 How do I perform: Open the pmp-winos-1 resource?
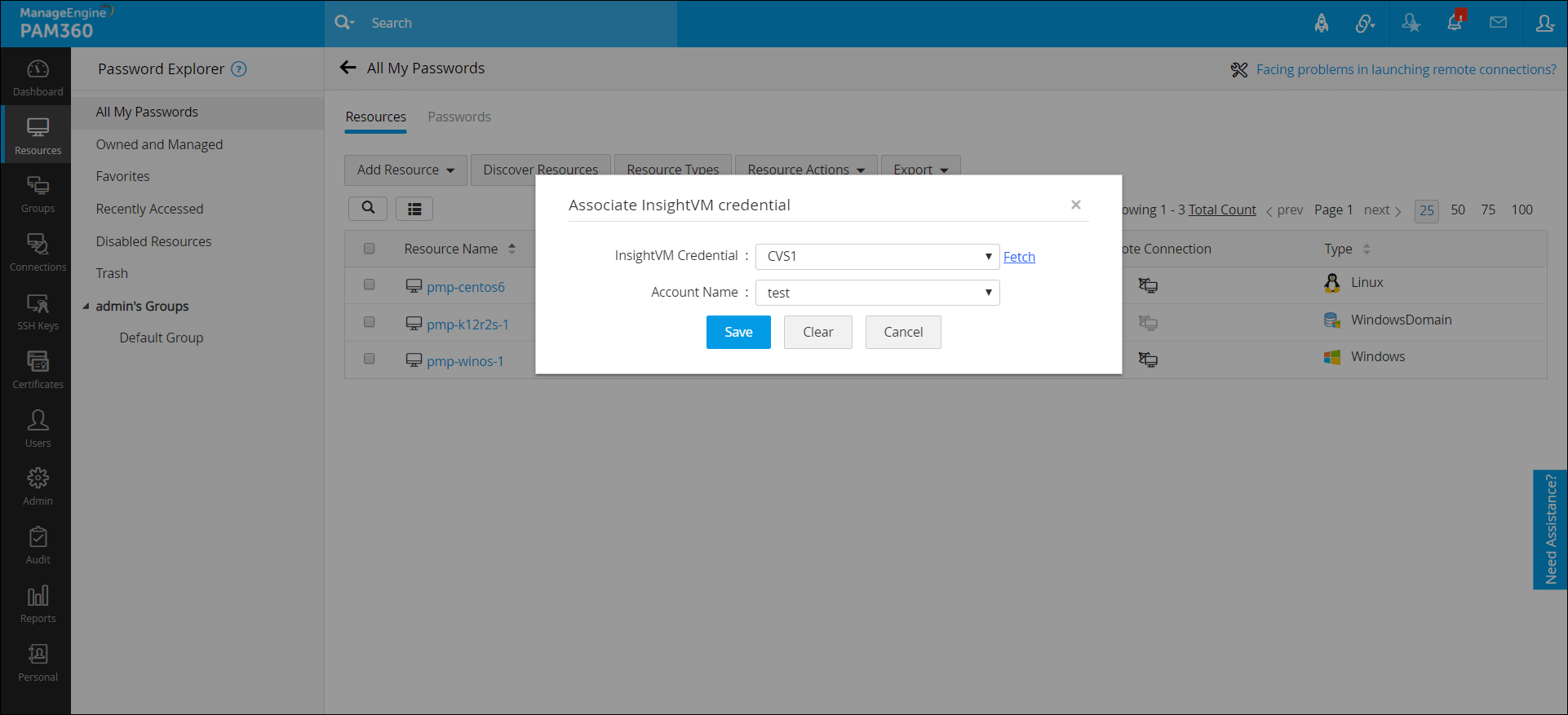pyautogui.click(x=465, y=361)
